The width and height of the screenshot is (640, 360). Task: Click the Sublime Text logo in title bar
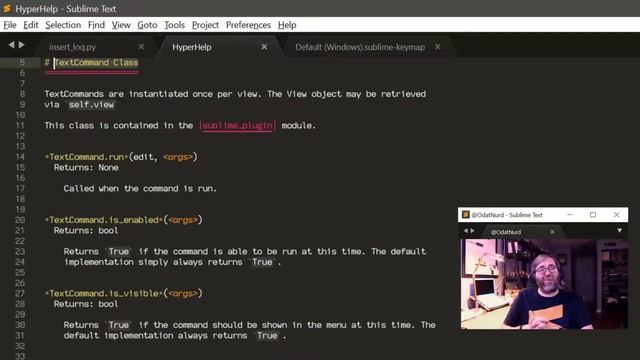[7, 8]
